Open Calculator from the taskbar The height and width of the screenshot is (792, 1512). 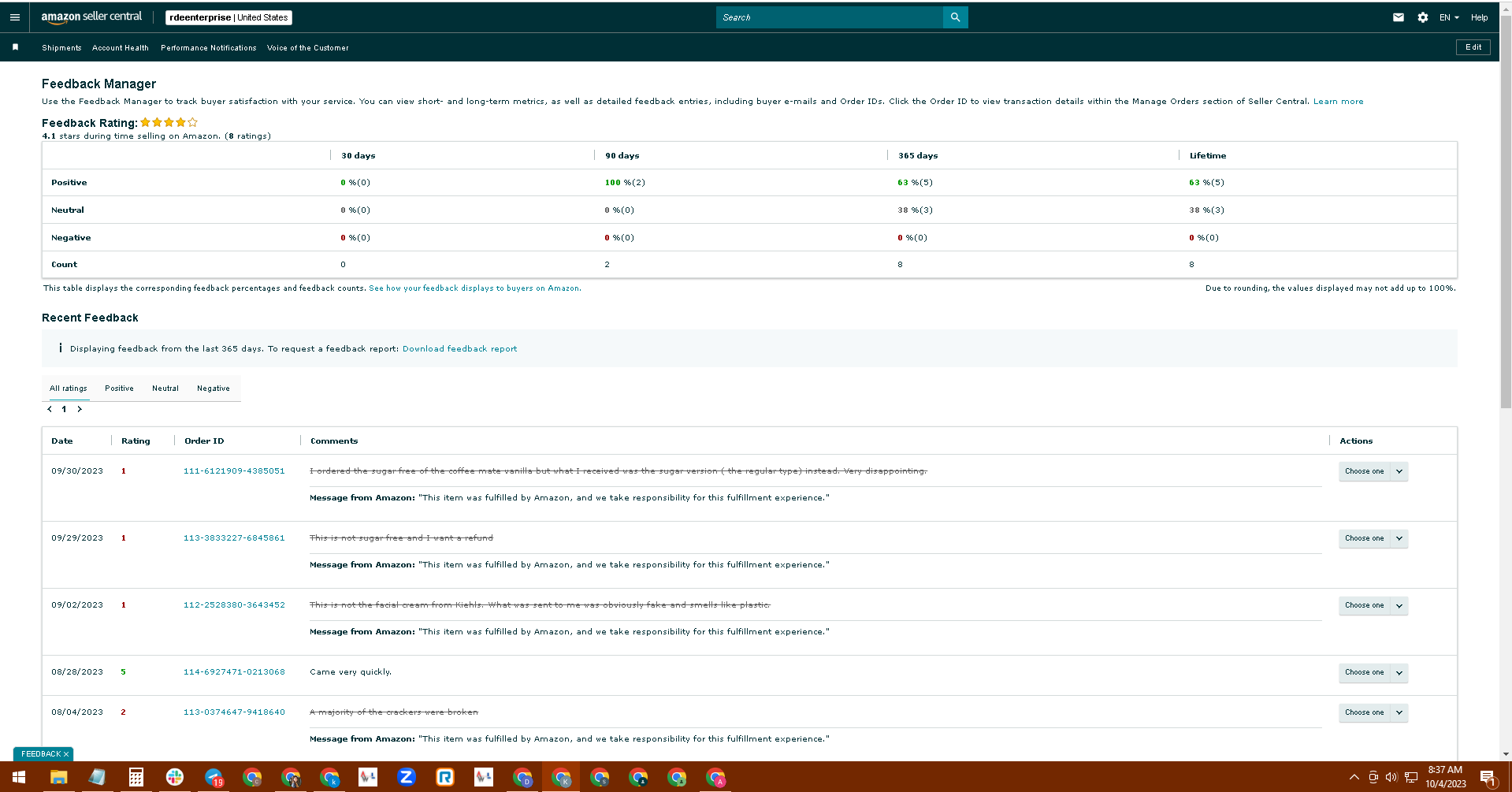pyautogui.click(x=136, y=777)
